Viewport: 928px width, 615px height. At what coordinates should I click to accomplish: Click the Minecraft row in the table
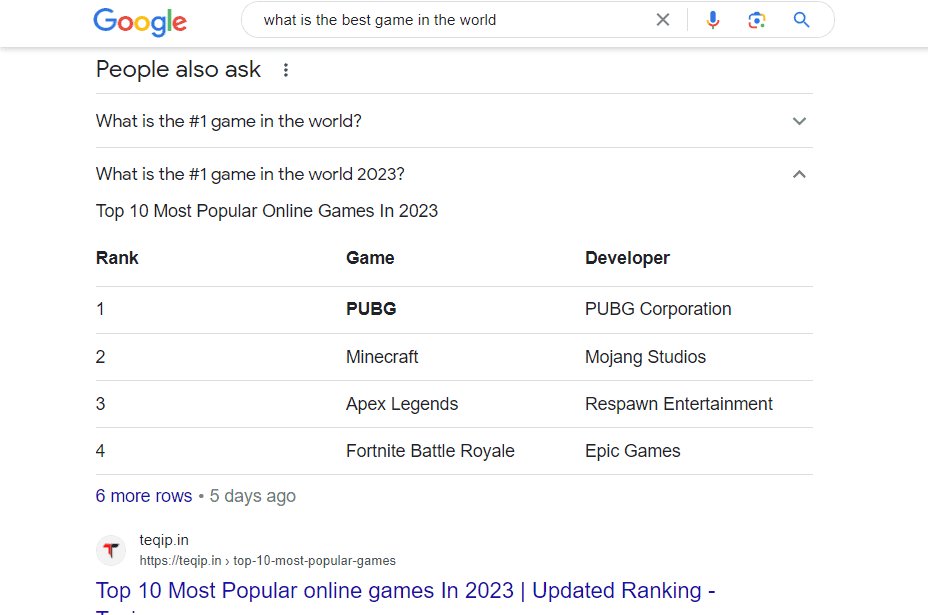384,356
